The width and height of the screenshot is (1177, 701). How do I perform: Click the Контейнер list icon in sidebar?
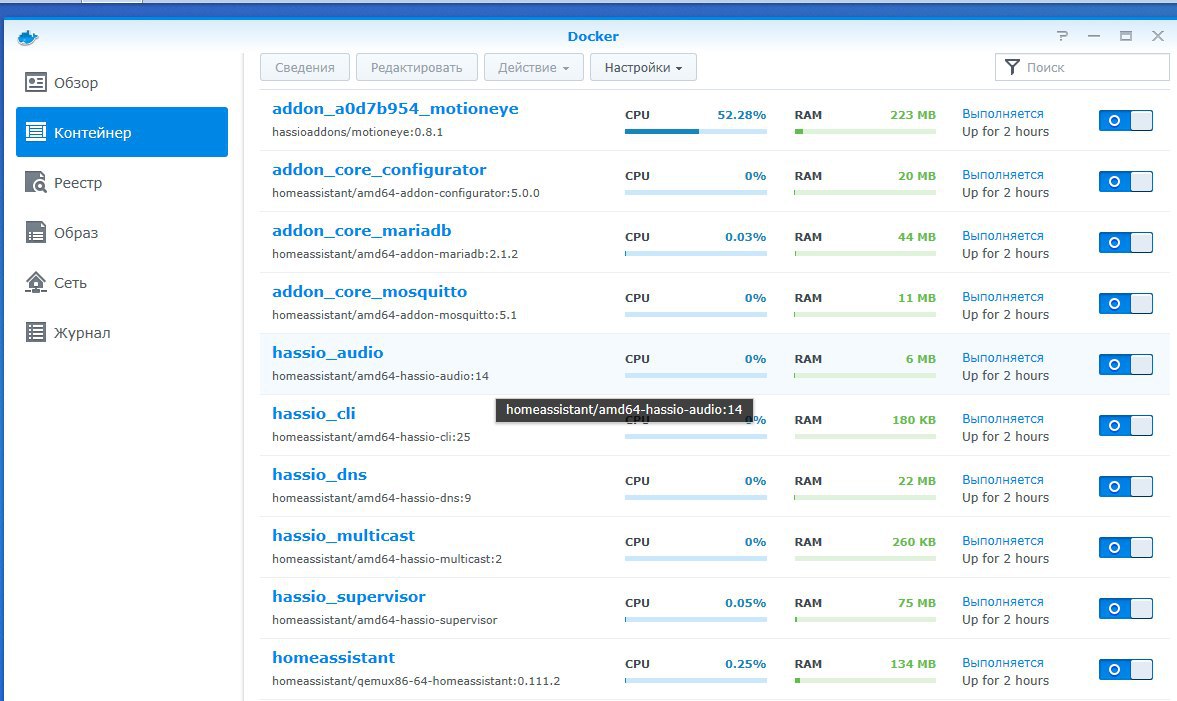35,132
